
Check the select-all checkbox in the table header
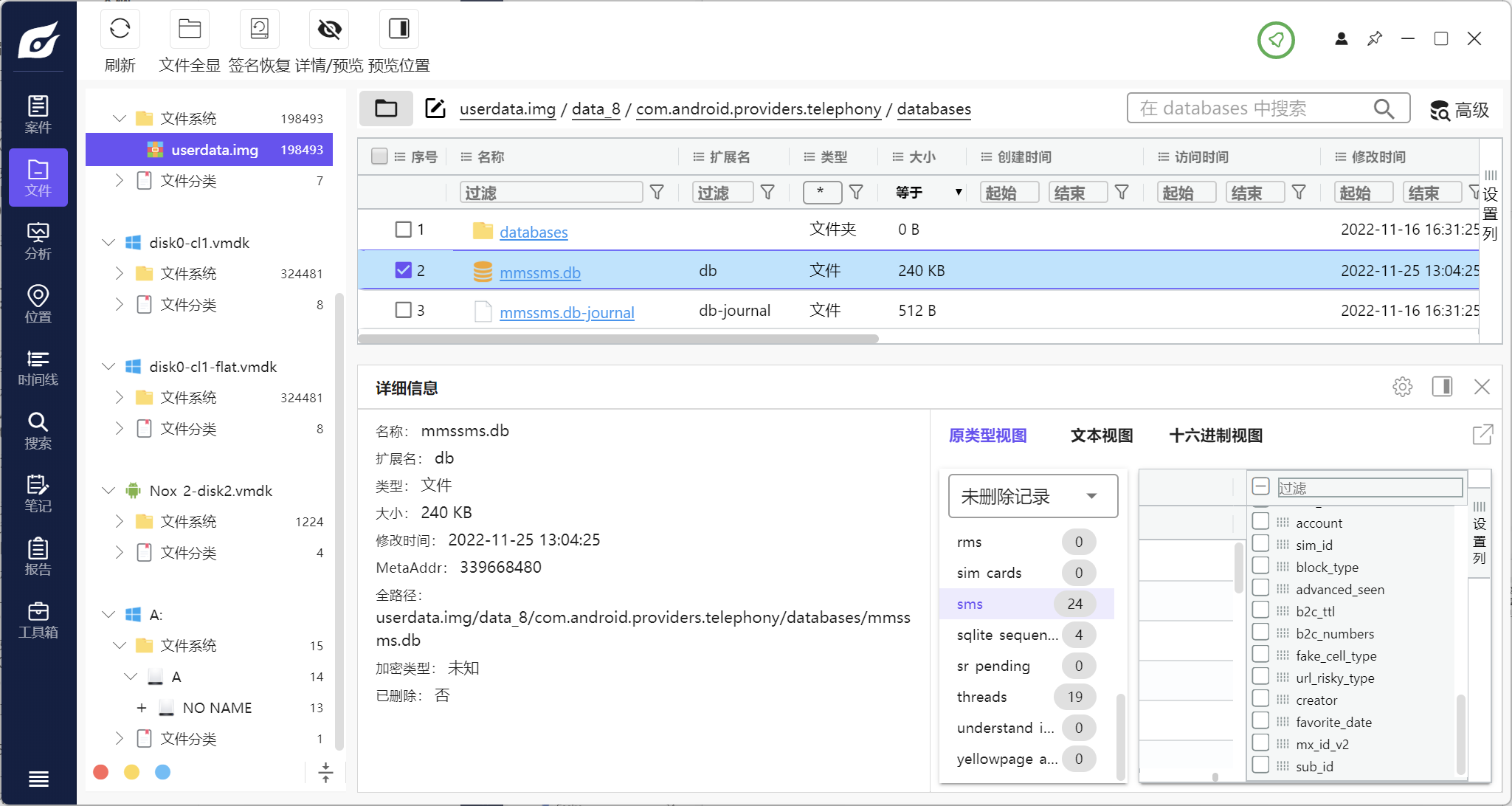pos(379,156)
